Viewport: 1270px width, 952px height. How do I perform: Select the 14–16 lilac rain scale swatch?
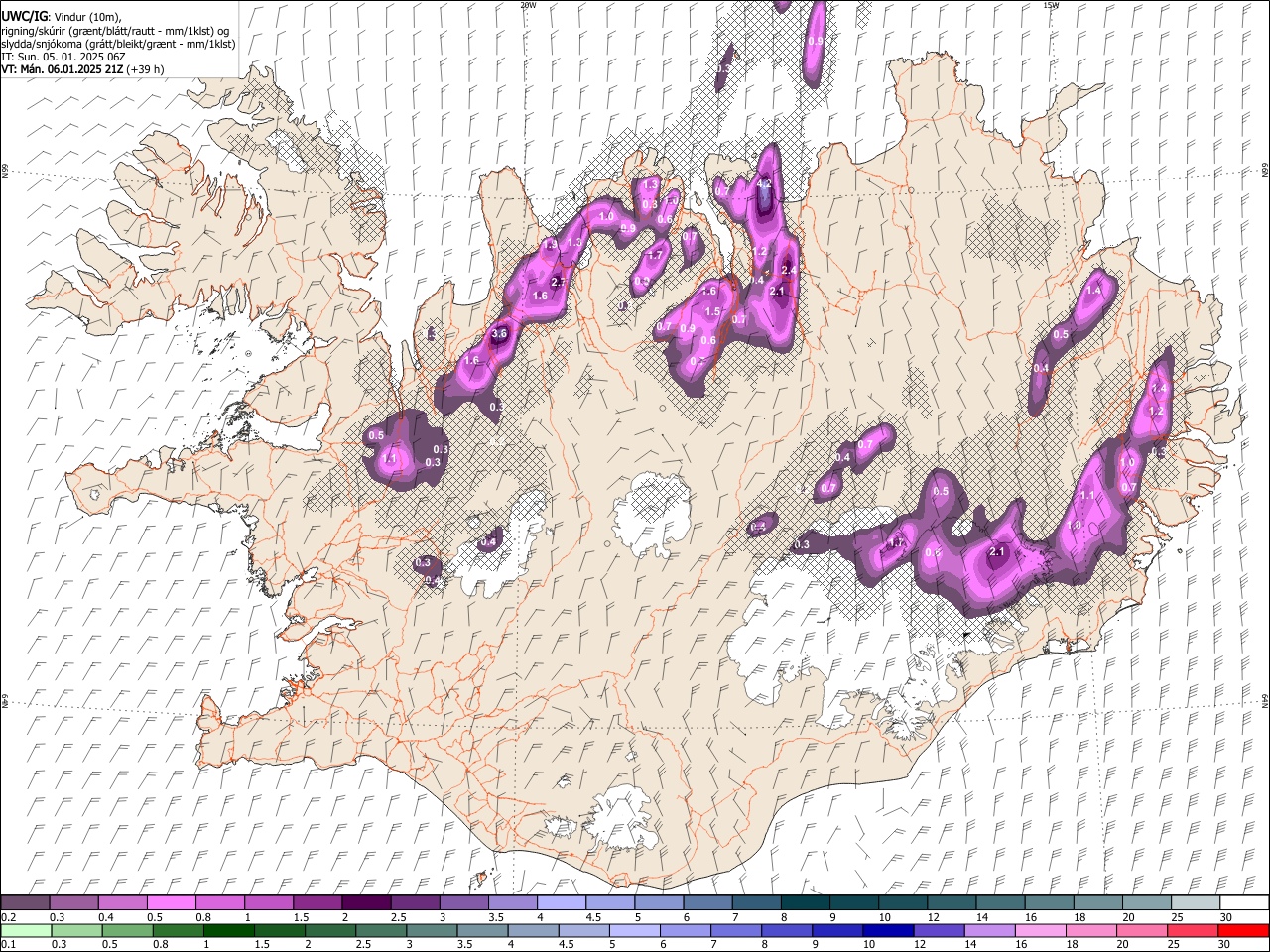click(989, 930)
